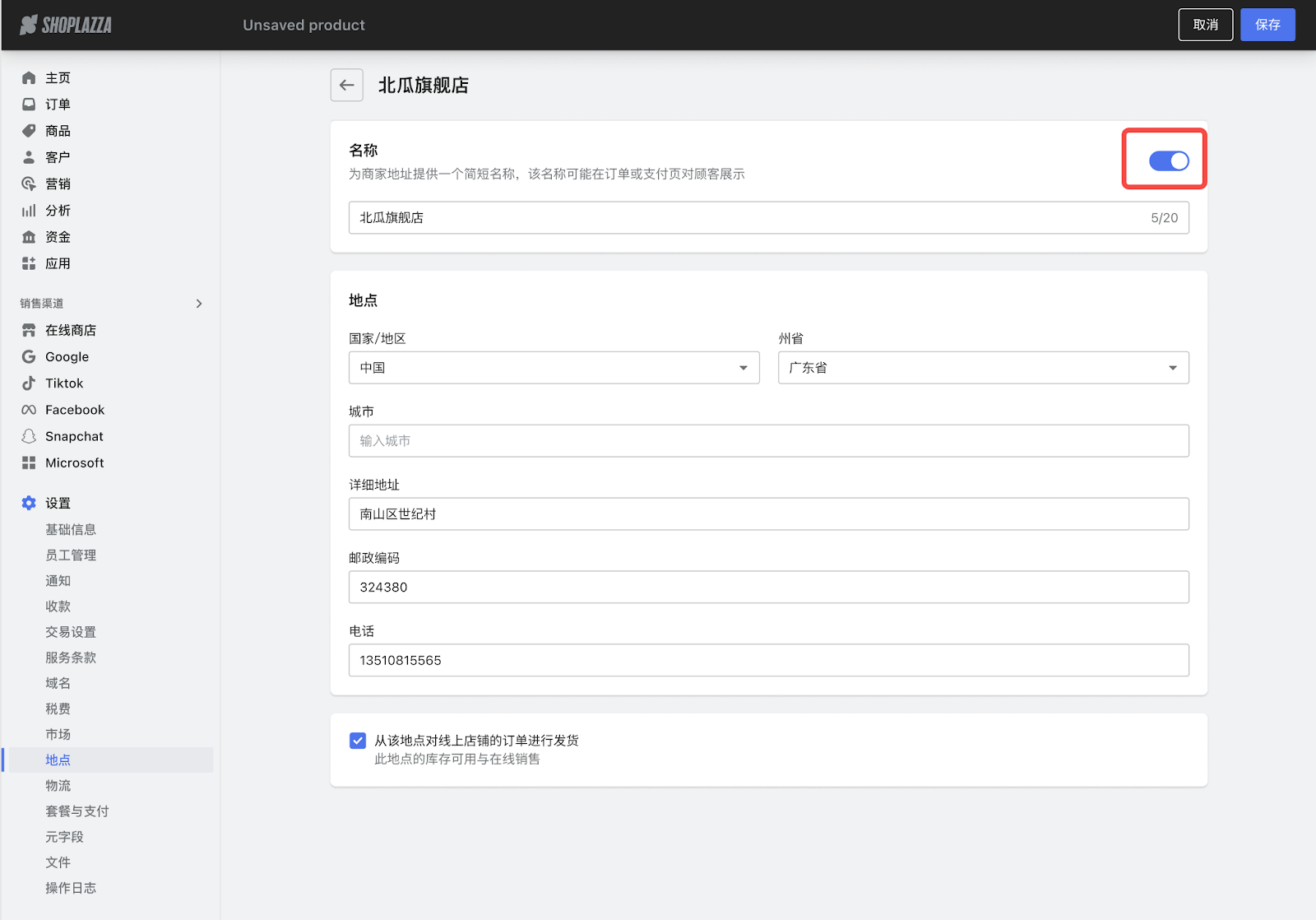The width and height of the screenshot is (1316, 920).
Task: Open 通知 settings item
Action: [58, 580]
